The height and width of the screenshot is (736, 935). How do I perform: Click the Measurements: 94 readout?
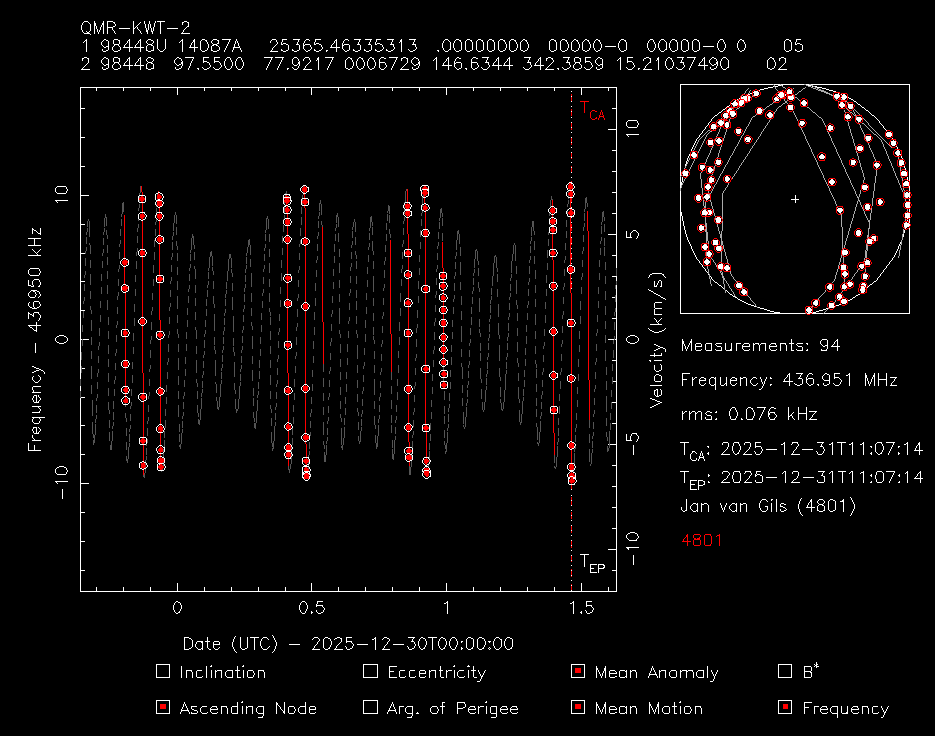(x=760, y=346)
